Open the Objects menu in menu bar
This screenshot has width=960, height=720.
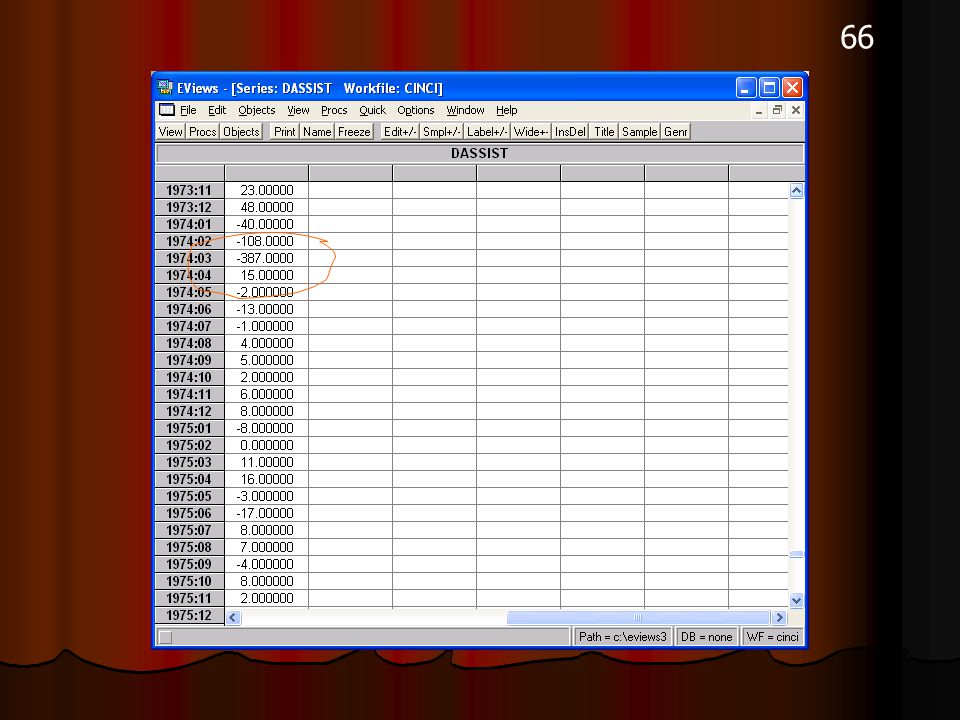point(257,110)
